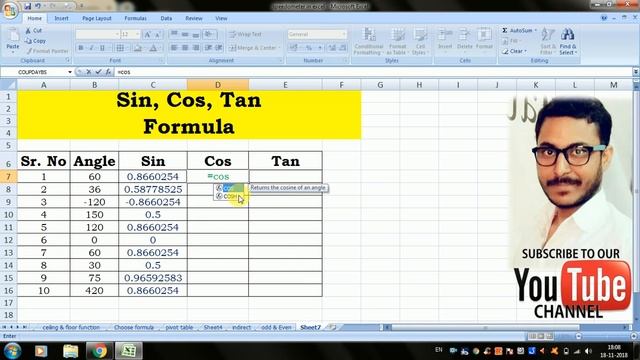Viewport: 640px width, 360px height.
Task: Select COS in the autocomplete list
Action: tap(229, 188)
